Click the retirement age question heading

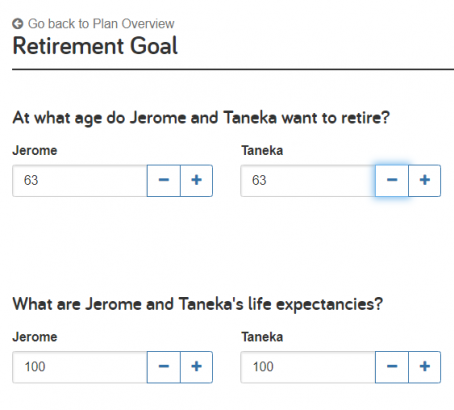(201, 118)
